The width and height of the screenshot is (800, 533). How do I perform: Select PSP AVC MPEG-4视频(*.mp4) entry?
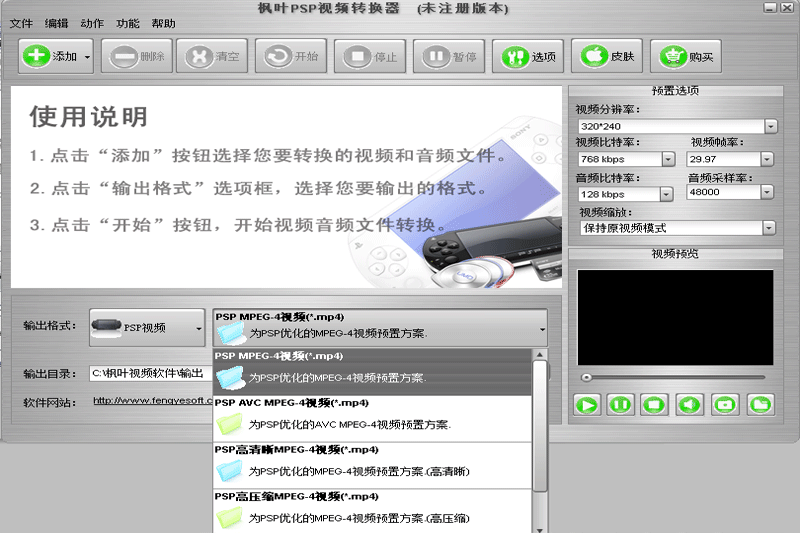click(372, 419)
